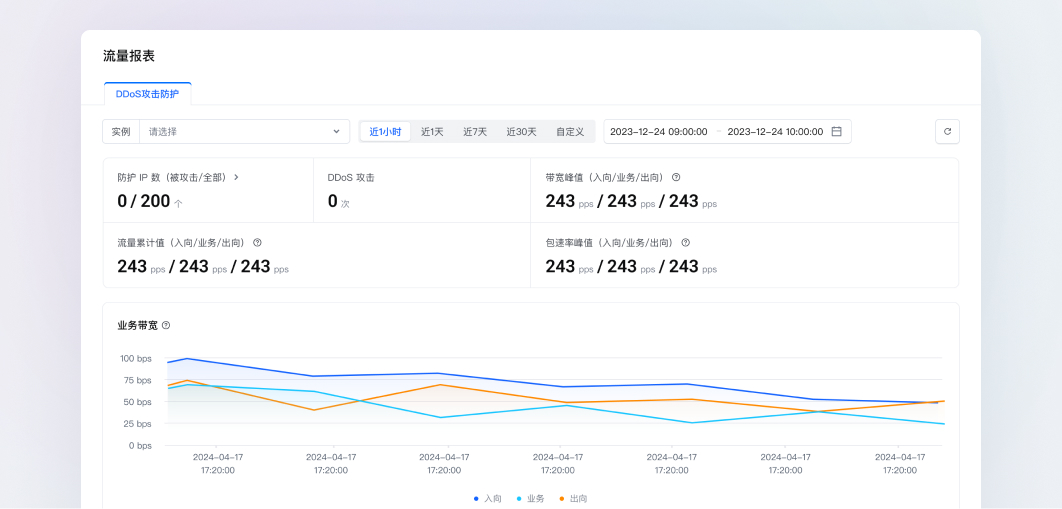
Task: Select the 近1小时 time range
Action: (385, 131)
